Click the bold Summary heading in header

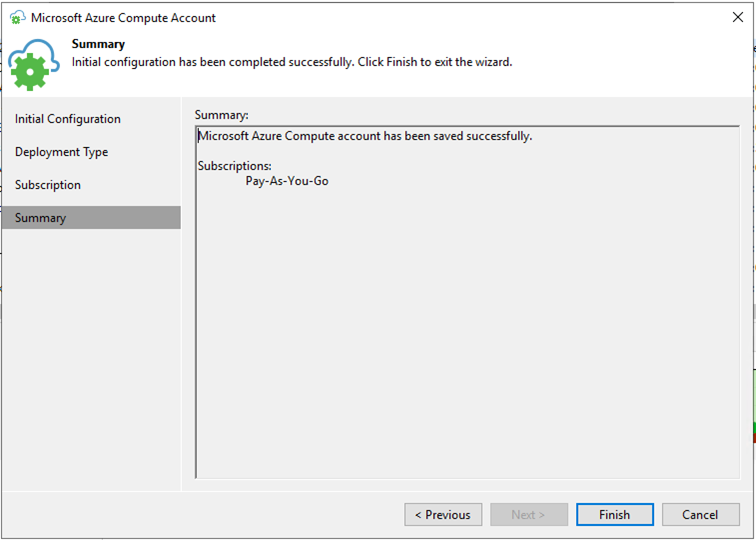coord(98,44)
